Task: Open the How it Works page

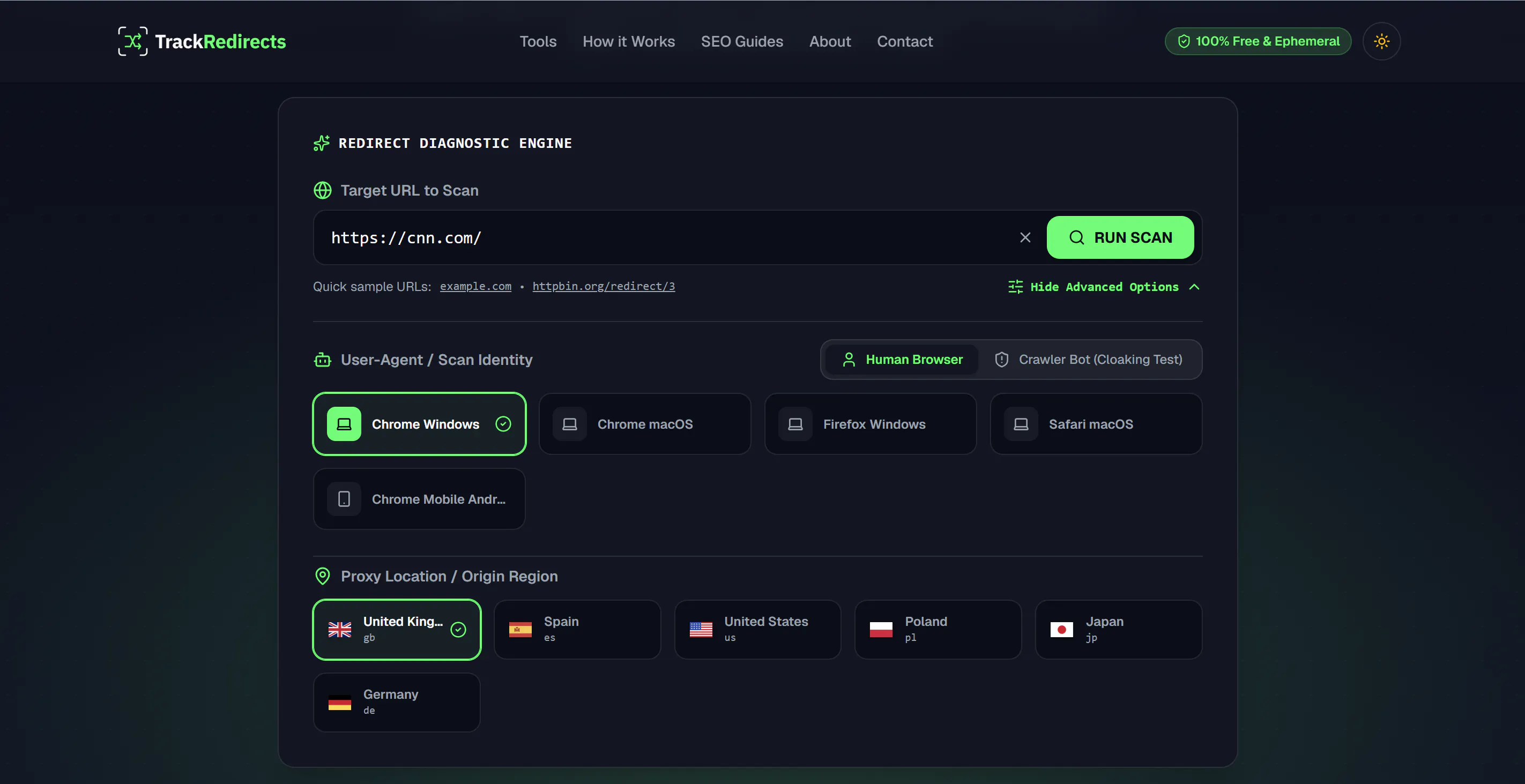Action: pos(628,41)
